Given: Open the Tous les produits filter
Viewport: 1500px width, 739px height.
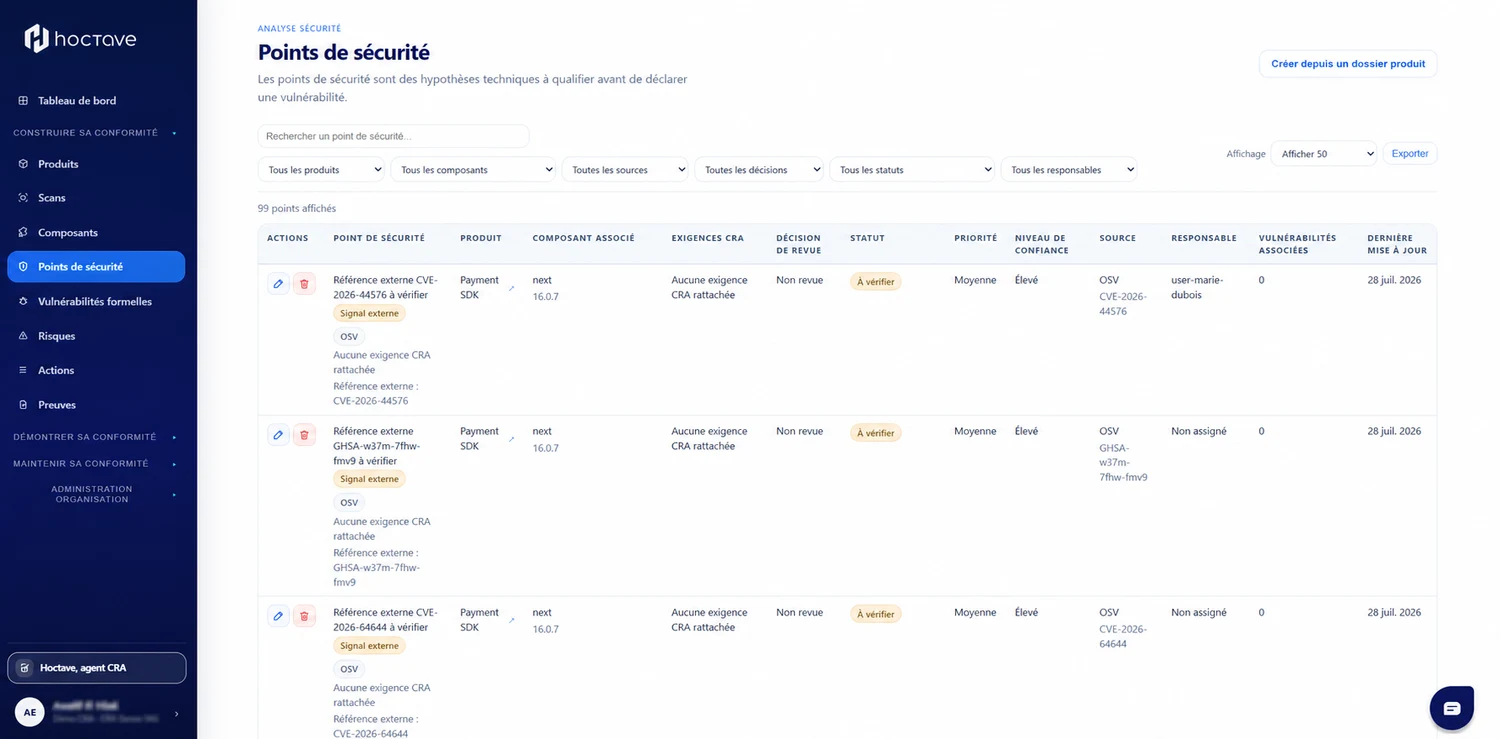Looking at the screenshot, I should click(x=322, y=170).
